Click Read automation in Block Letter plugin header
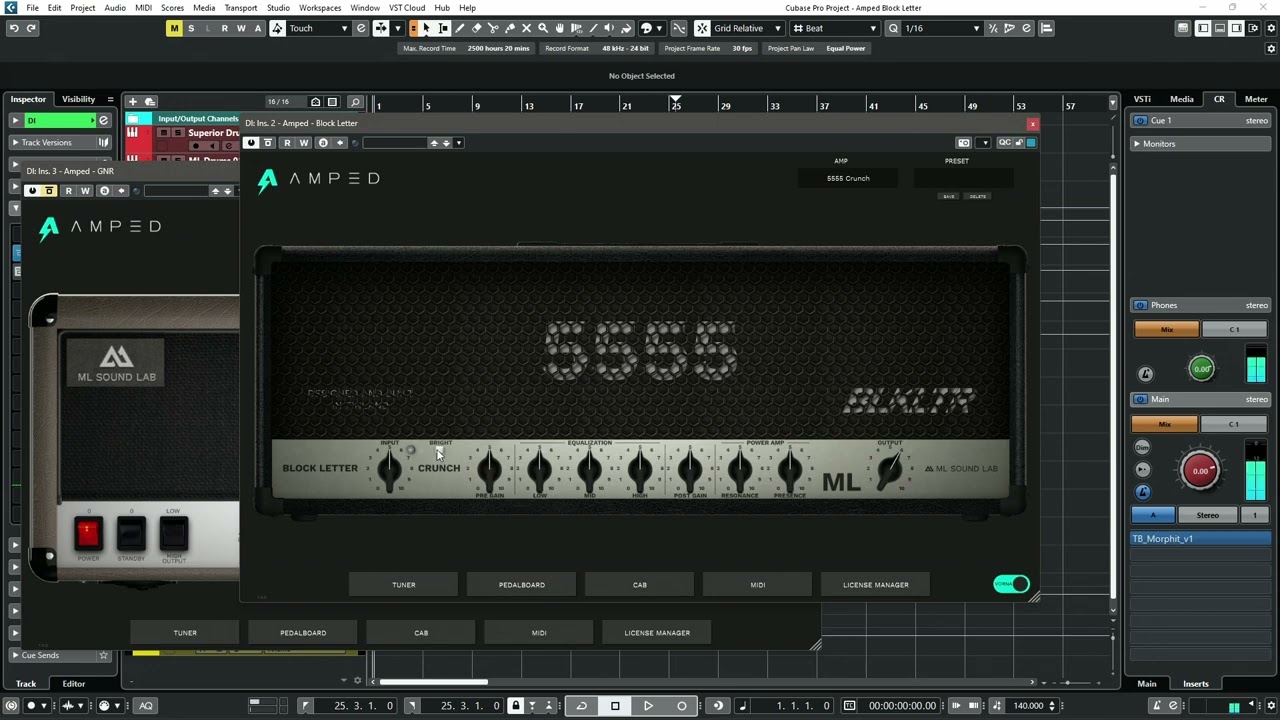This screenshot has width=1280, height=720. click(x=287, y=143)
